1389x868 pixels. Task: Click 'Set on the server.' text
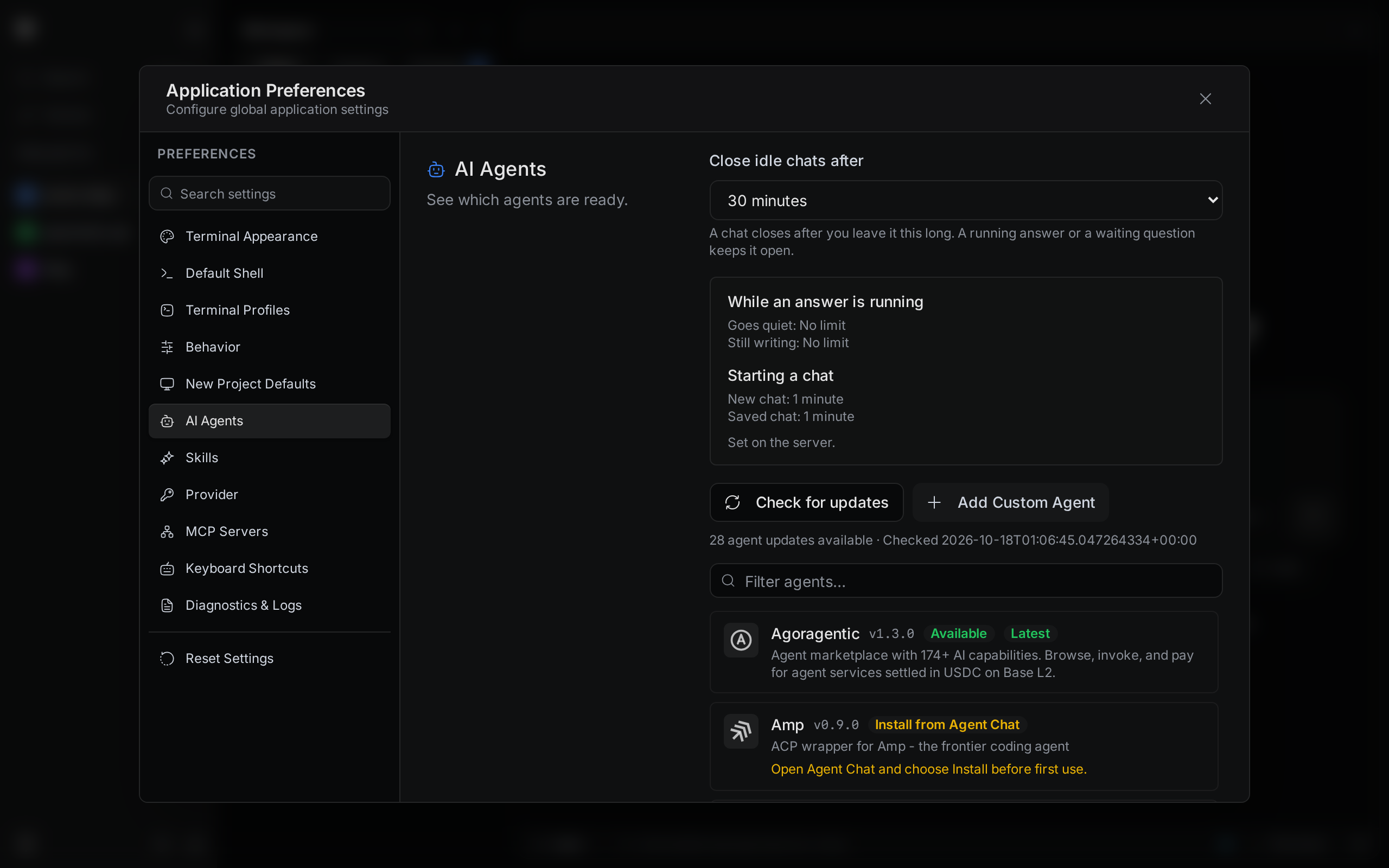click(x=781, y=443)
